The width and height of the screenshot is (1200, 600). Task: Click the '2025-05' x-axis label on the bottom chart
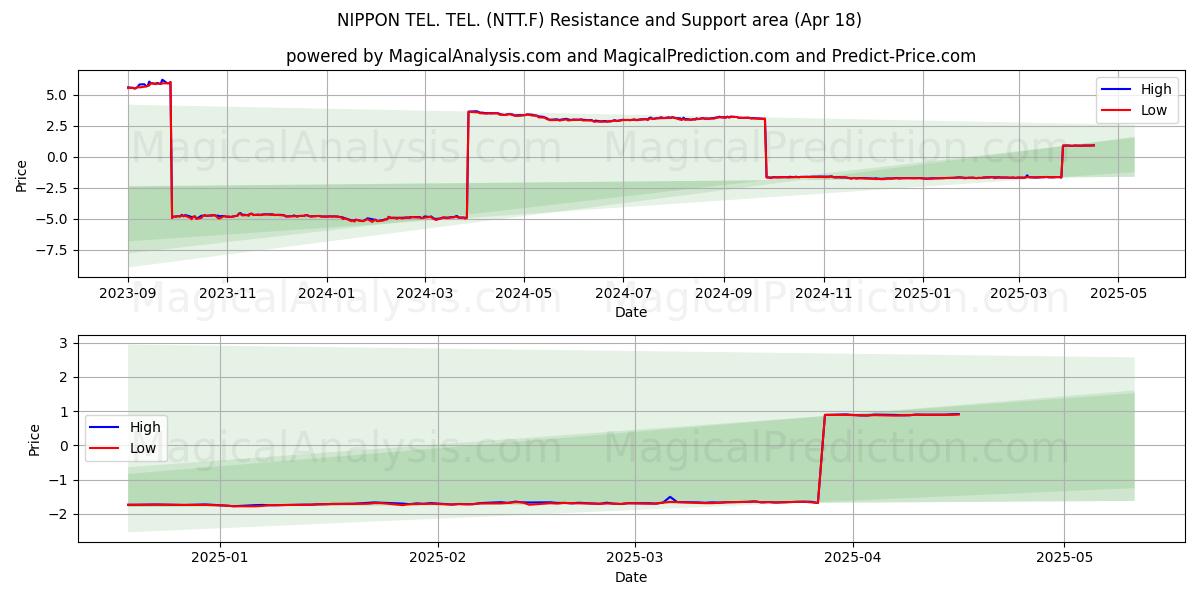pyautogui.click(x=1065, y=560)
